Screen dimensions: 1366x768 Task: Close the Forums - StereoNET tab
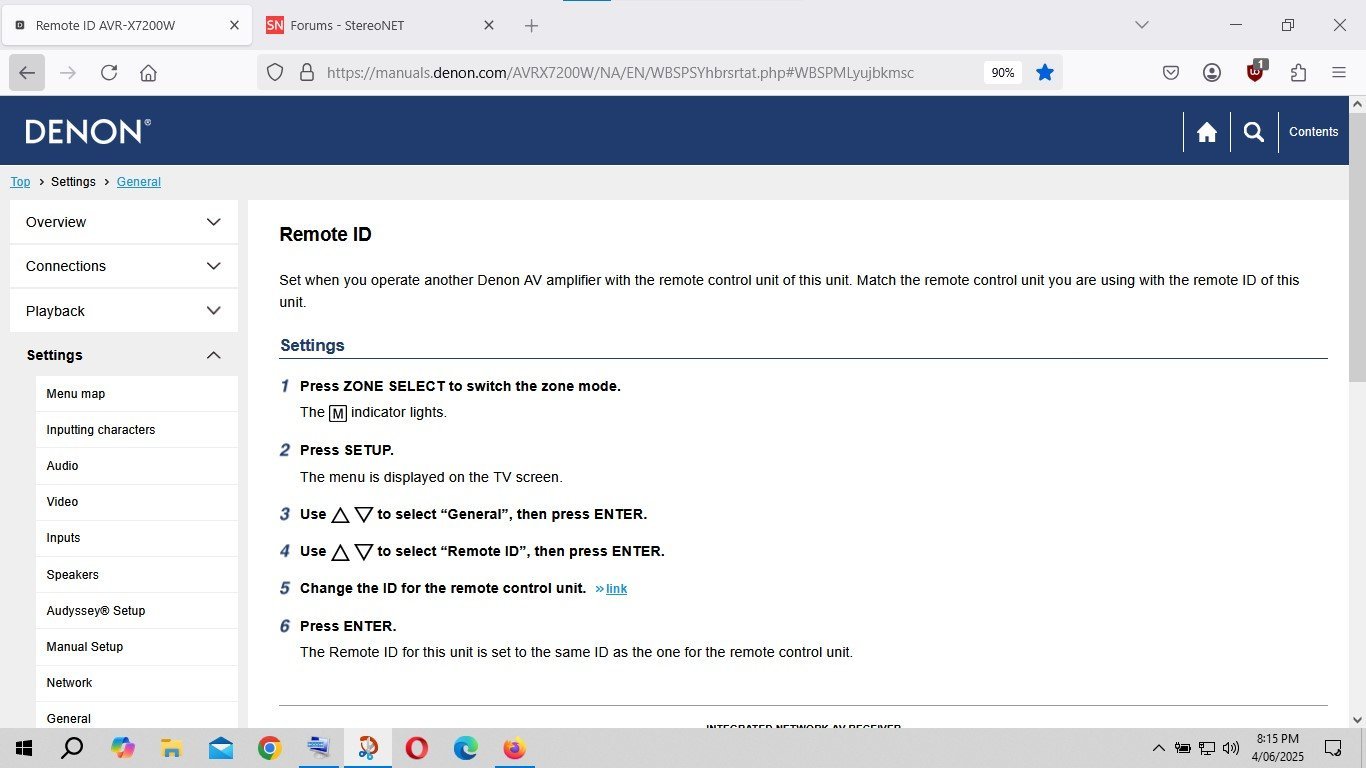[x=489, y=25]
